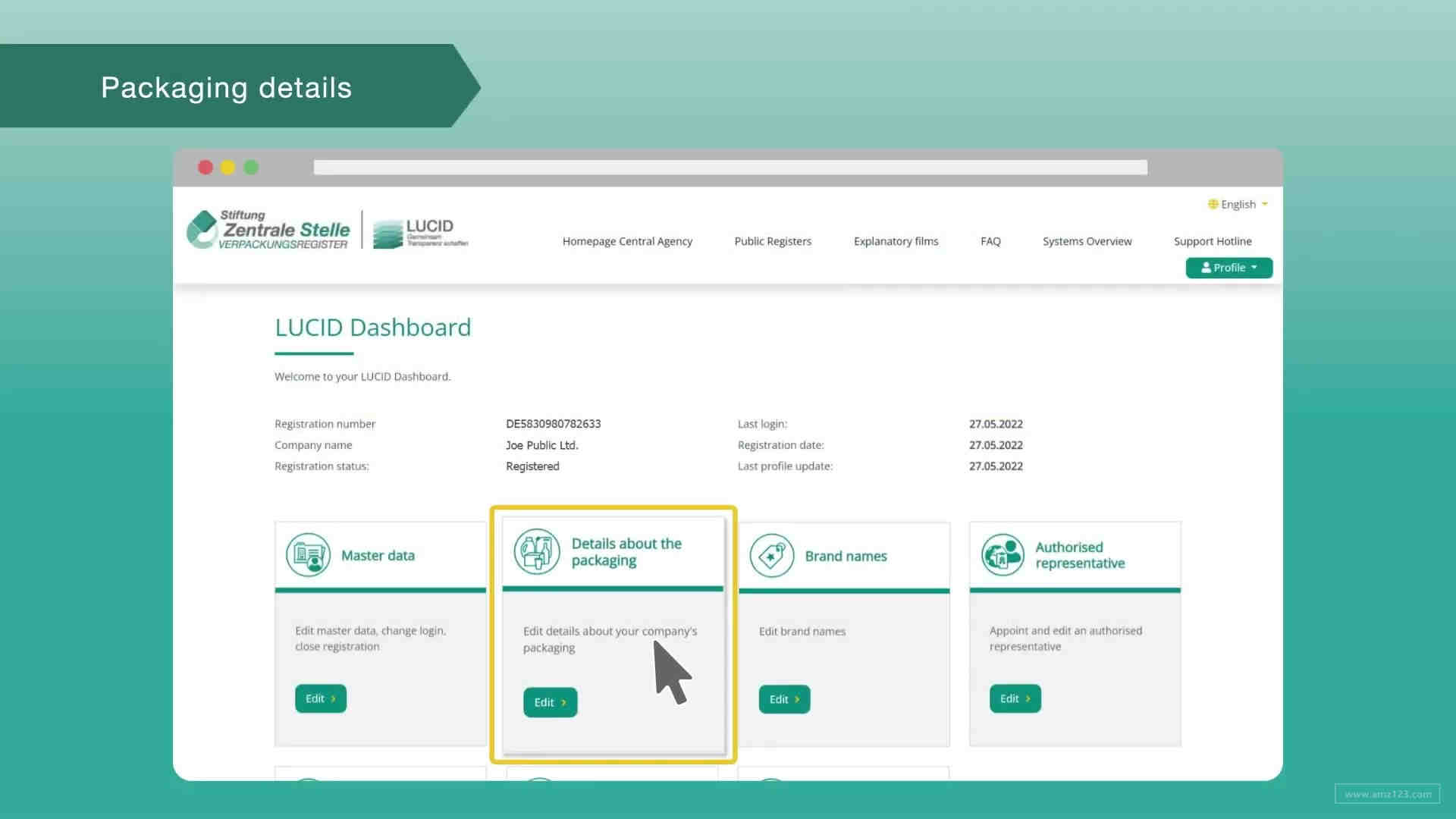Click Edit under Authorised representative
Screen dimensions: 1456x819
1015,698
